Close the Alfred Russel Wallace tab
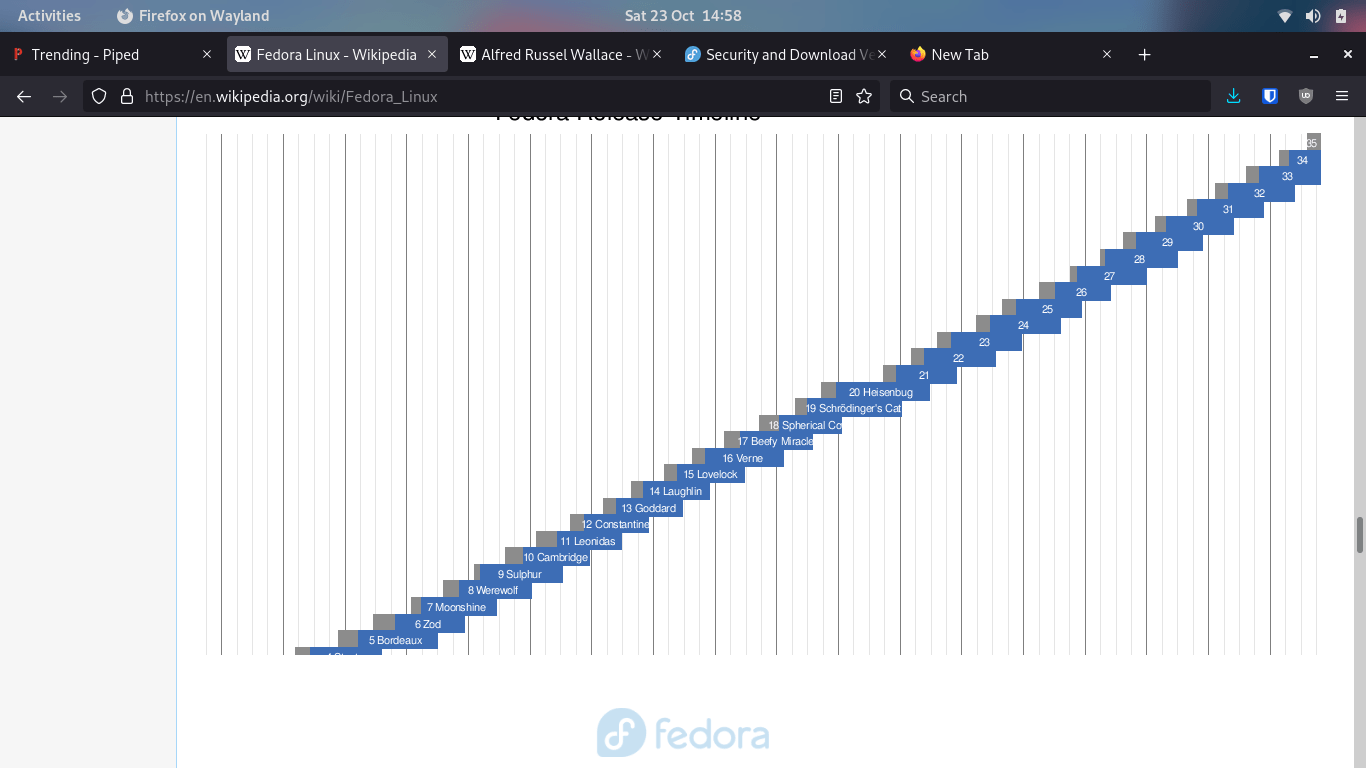 [x=657, y=55]
